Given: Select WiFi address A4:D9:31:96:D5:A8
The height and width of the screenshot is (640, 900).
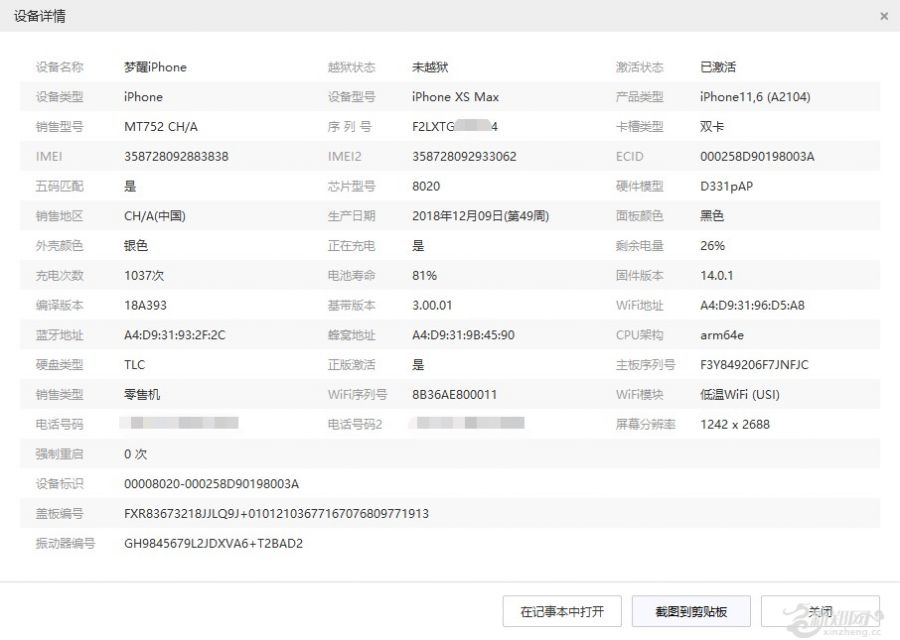Looking at the screenshot, I should pyautogui.click(x=752, y=305).
